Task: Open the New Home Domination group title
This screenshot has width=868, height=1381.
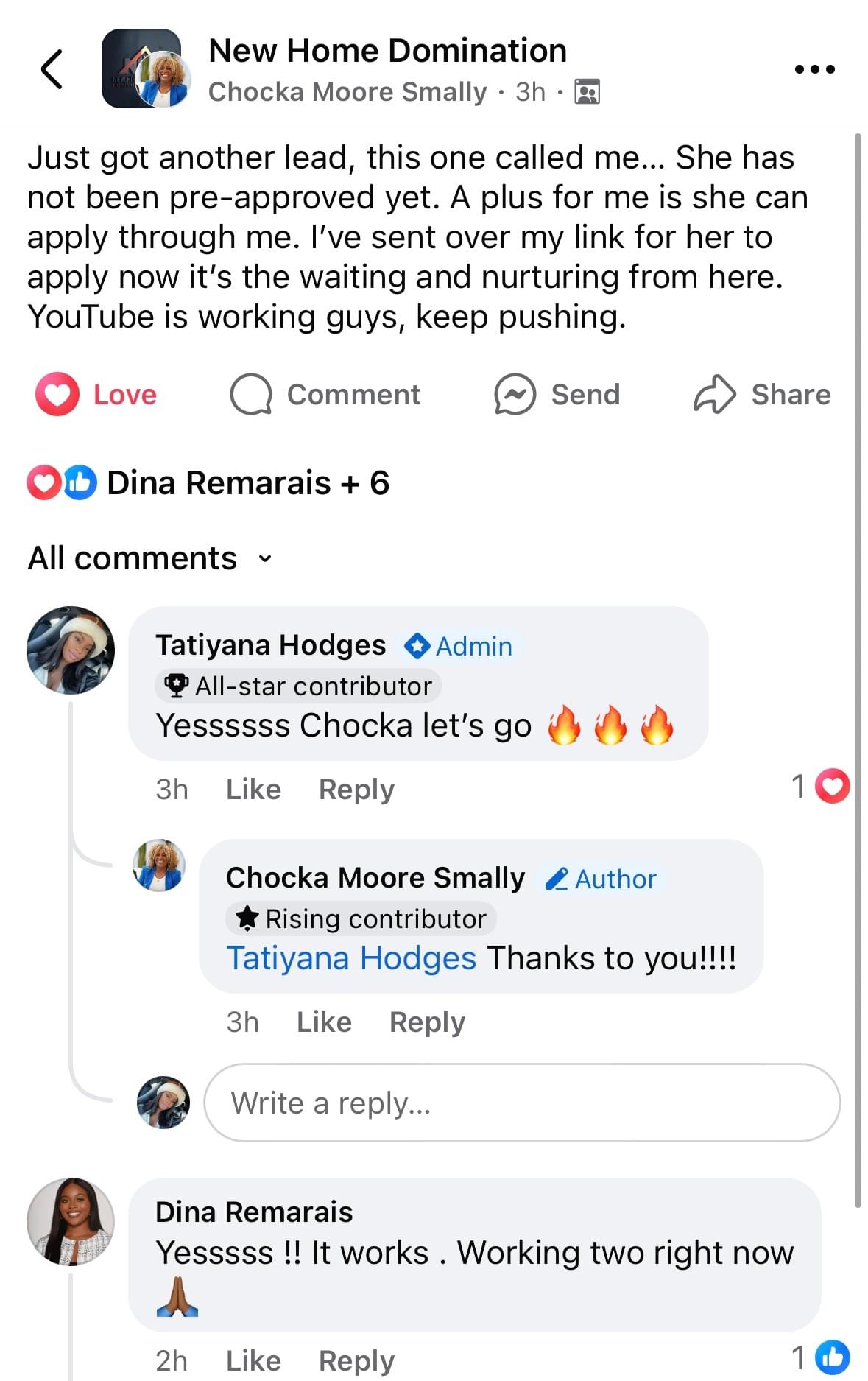Action: click(x=387, y=51)
